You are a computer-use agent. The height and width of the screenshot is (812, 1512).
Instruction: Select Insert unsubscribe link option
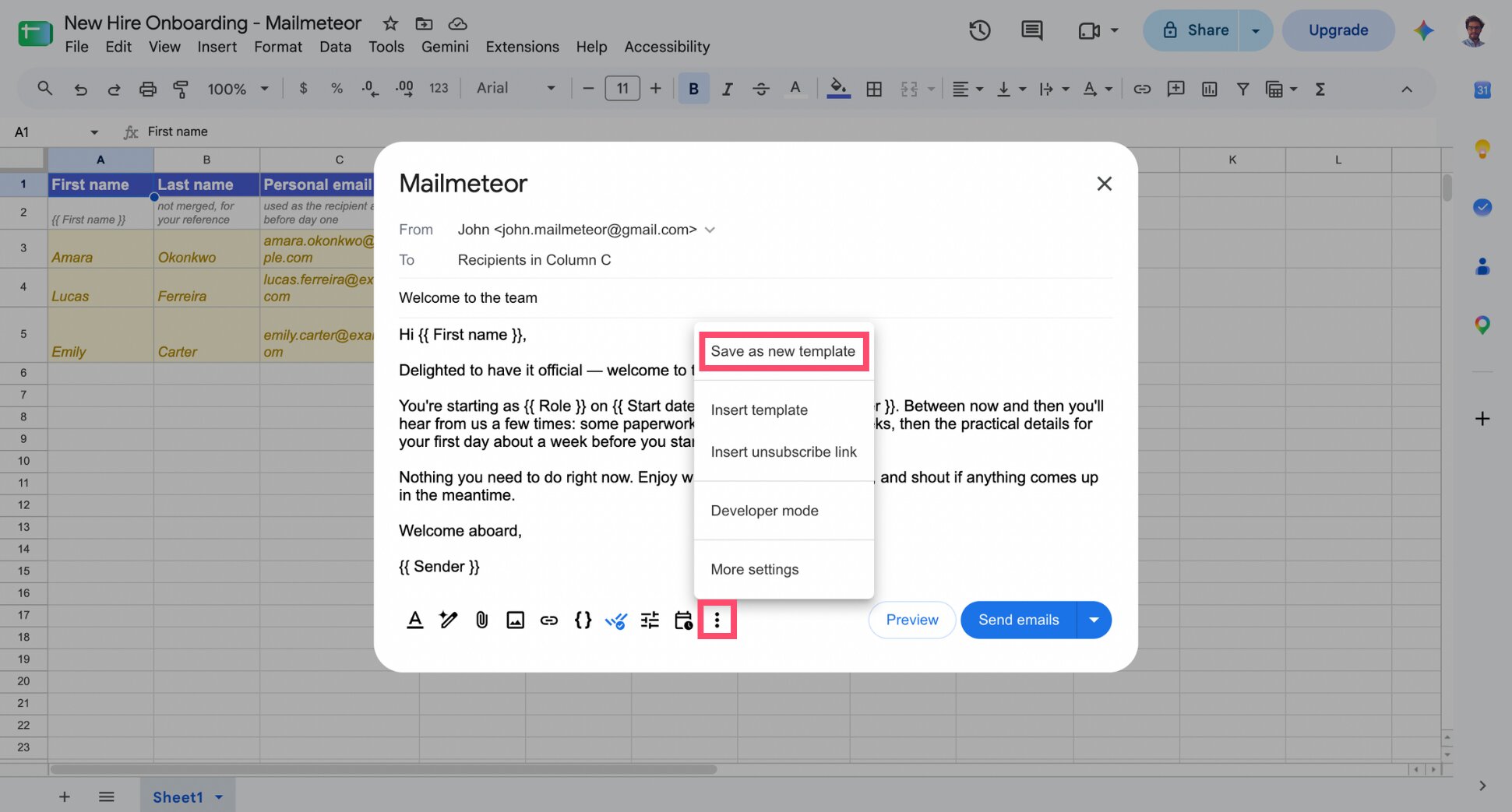(783, 452)
